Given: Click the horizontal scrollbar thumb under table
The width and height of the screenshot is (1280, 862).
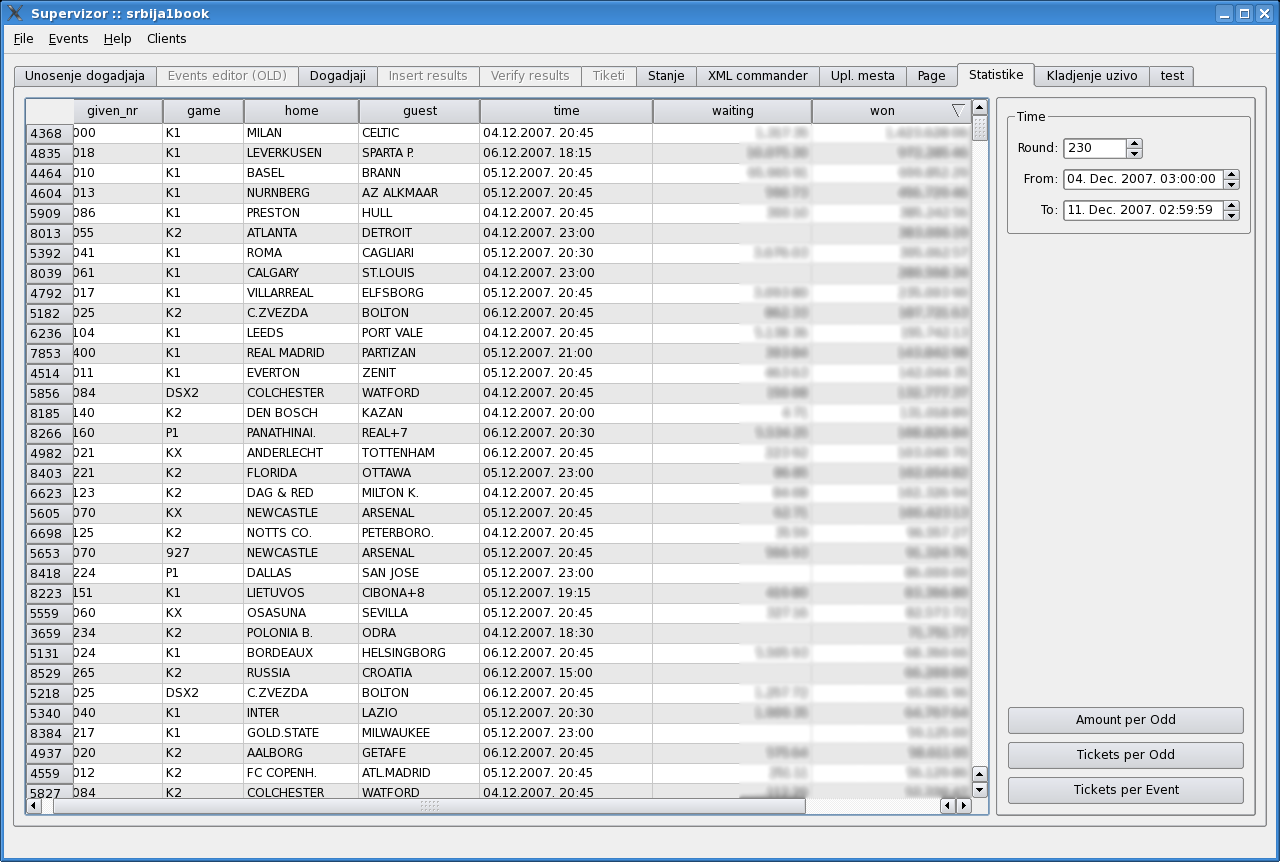Looking at the screenshot, I should point(429,805).
